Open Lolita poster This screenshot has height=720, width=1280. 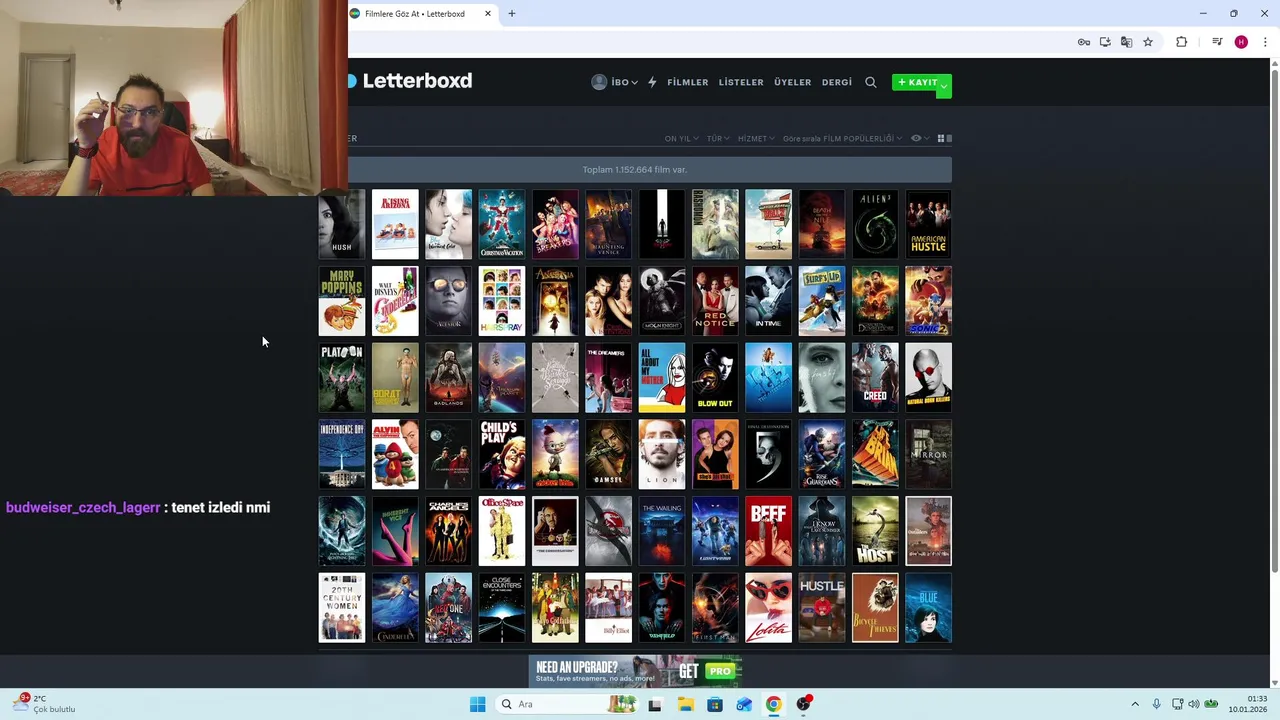(x=768, y=608)
